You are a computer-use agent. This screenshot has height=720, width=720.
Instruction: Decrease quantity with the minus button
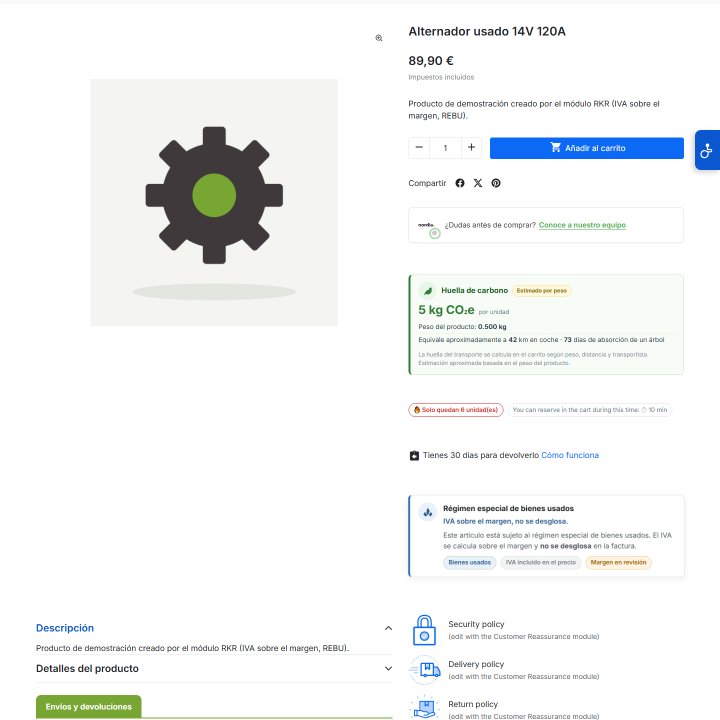click(x=419, y=148)
